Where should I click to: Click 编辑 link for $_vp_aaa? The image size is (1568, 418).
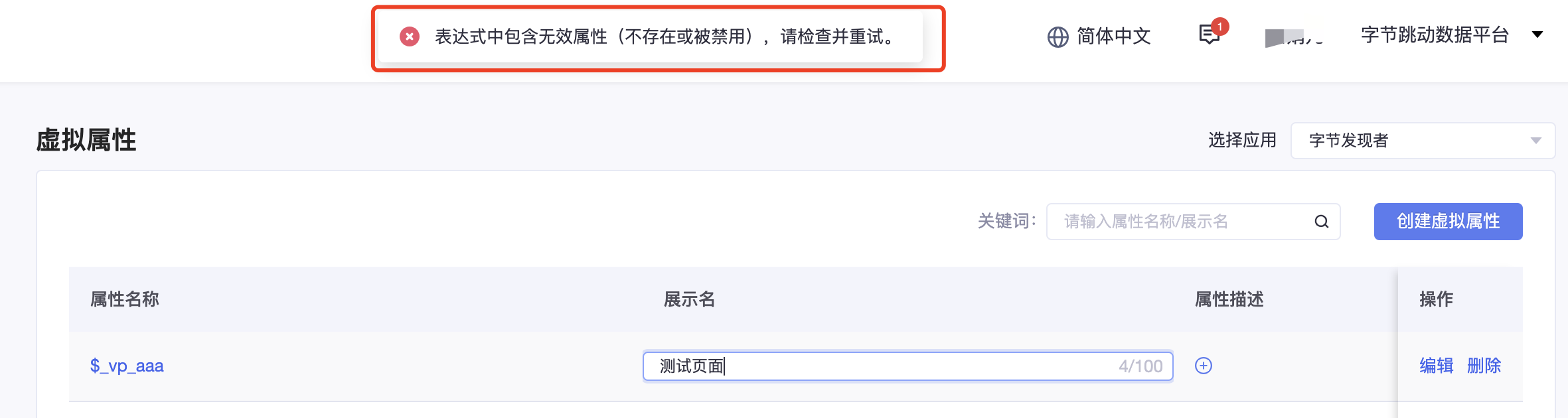point(1437,366)
